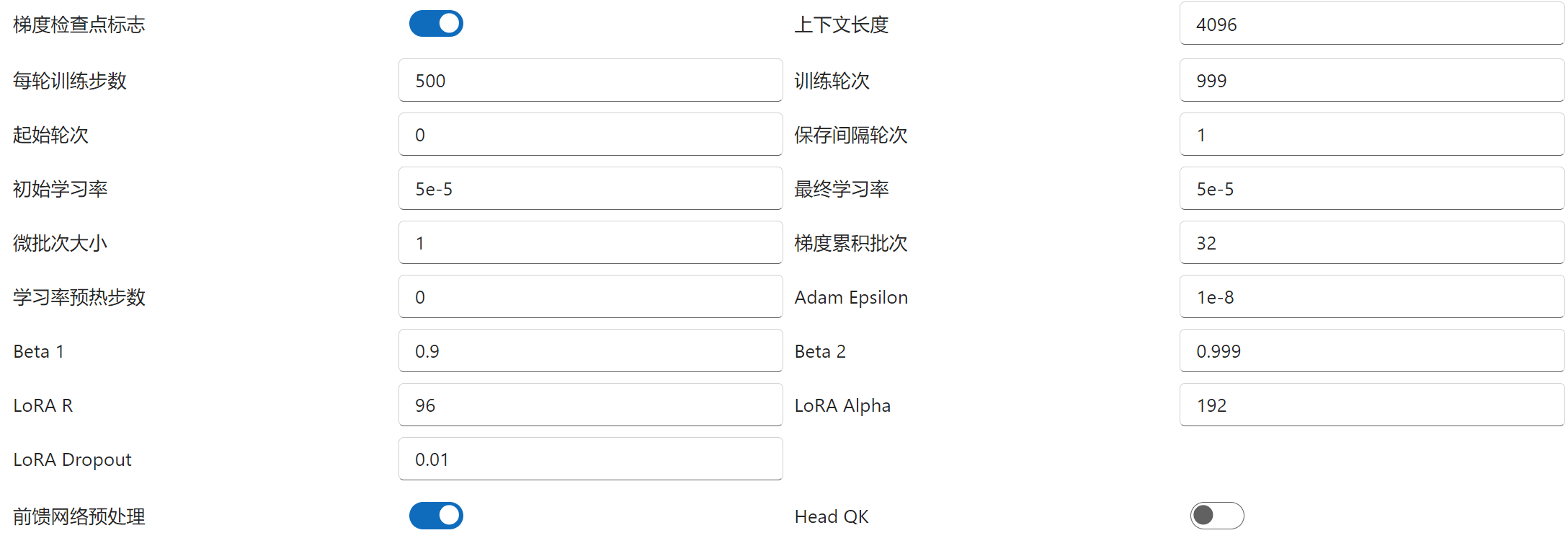Screen dimensions: 1568x551
Task: Select the Adam Epsilon input field
Action: point(1371,297)
